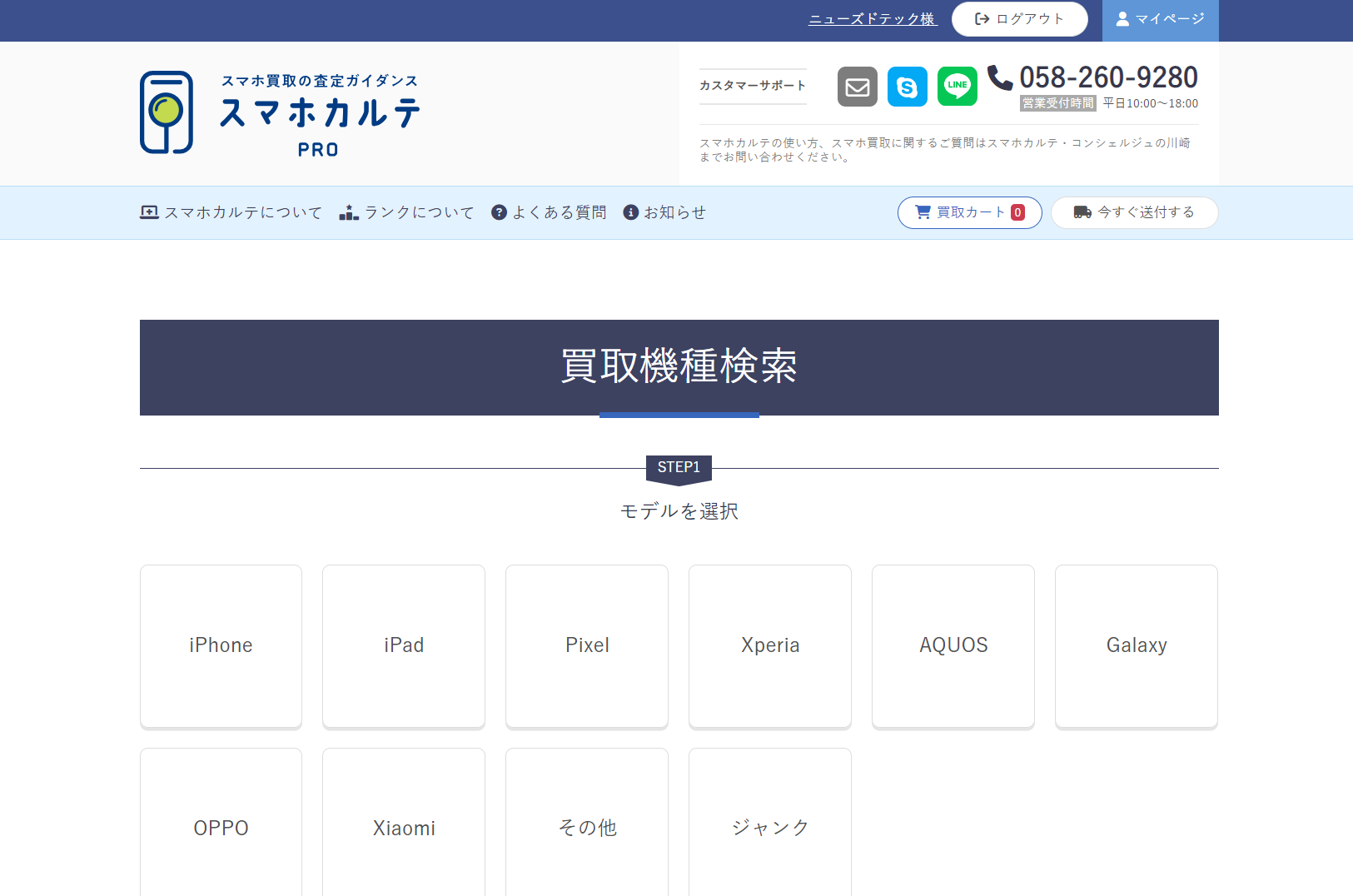Click the 平日10:00〜18:00 hours text

pos(1151,103)
